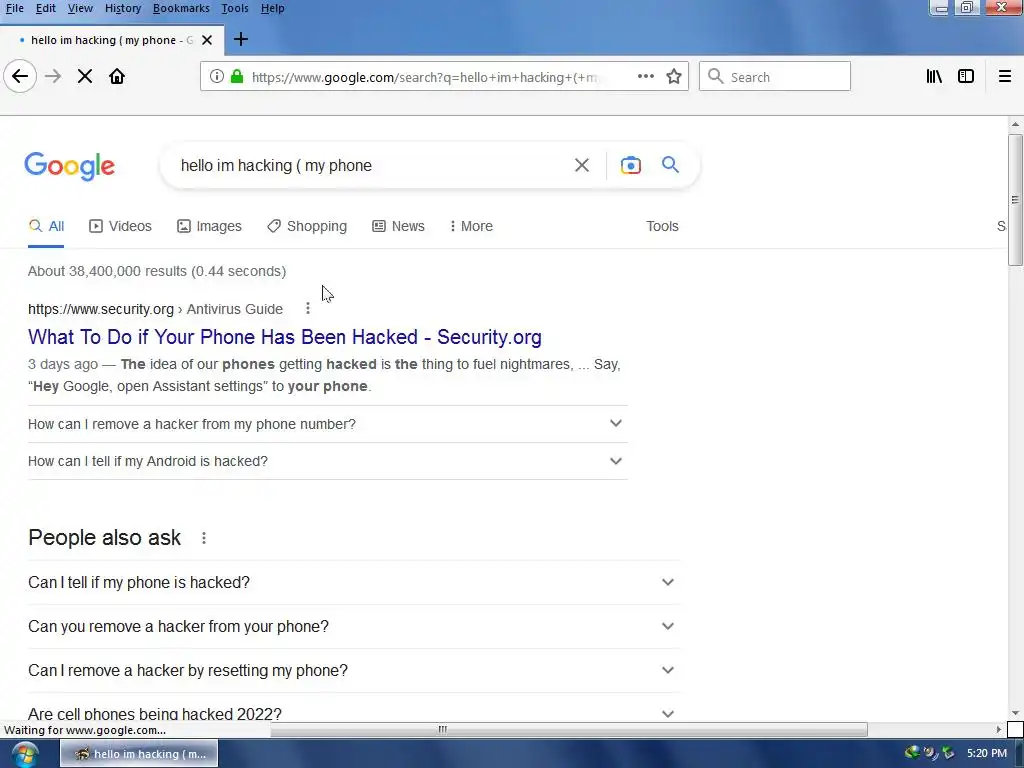
Task: Toggle the sidebars icon
Action: pyautogui.click(x=966, y=76)
